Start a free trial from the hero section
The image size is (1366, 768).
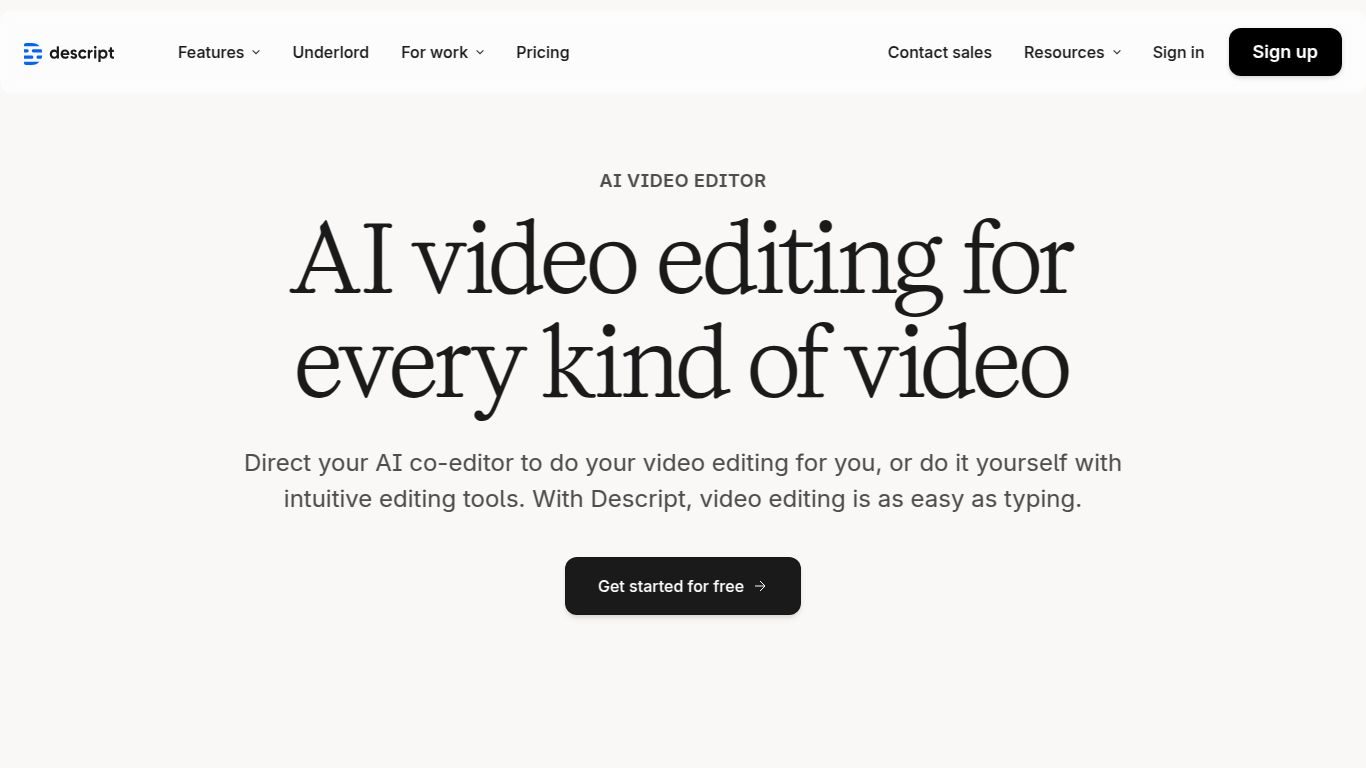click(682, 586)
